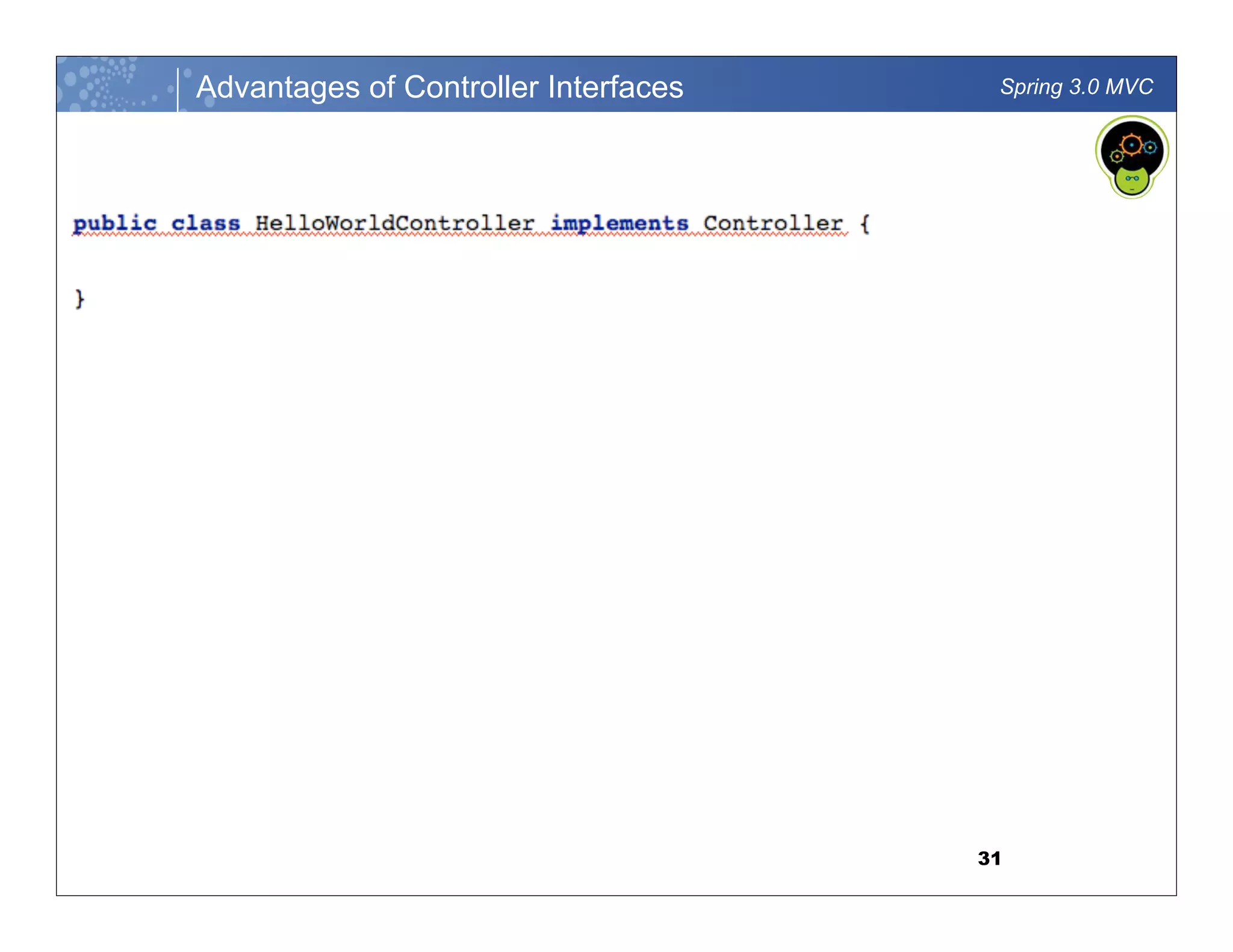1233x952 pixels.
Task: Click slide page number 31
Action: [989, 858]
